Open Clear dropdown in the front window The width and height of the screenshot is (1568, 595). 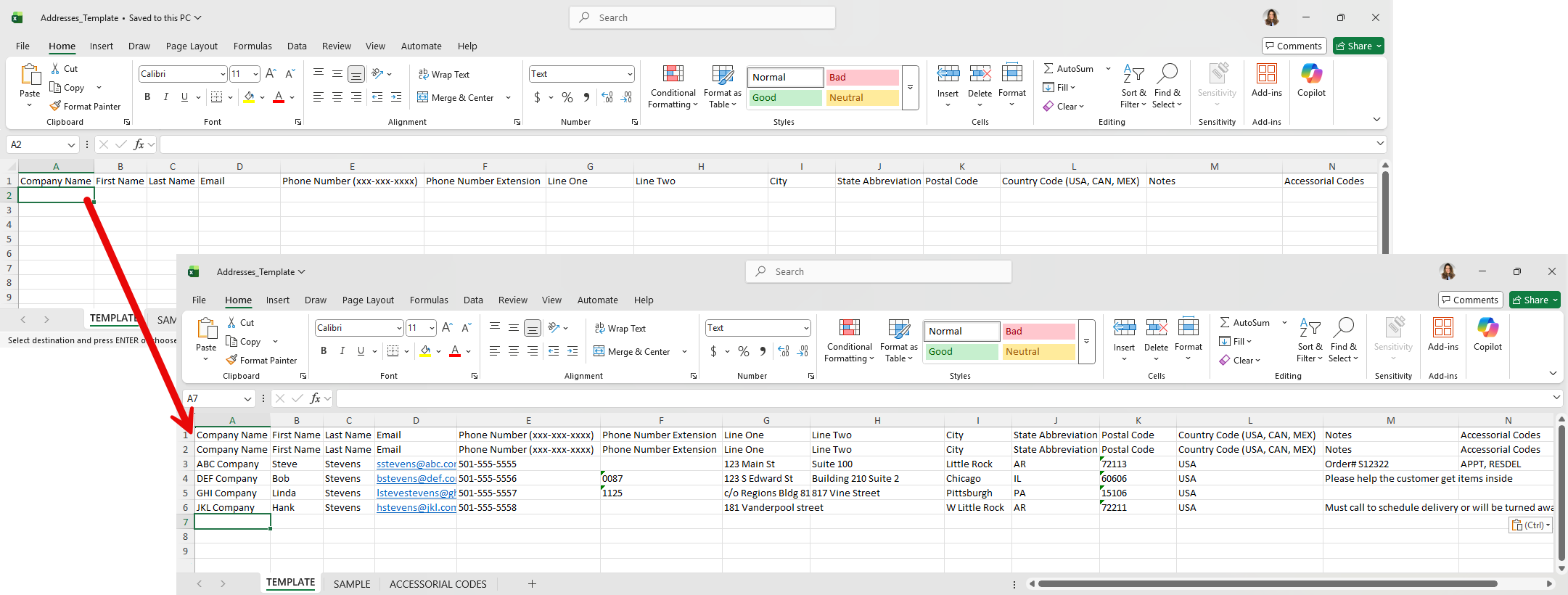pos(1239,360)
